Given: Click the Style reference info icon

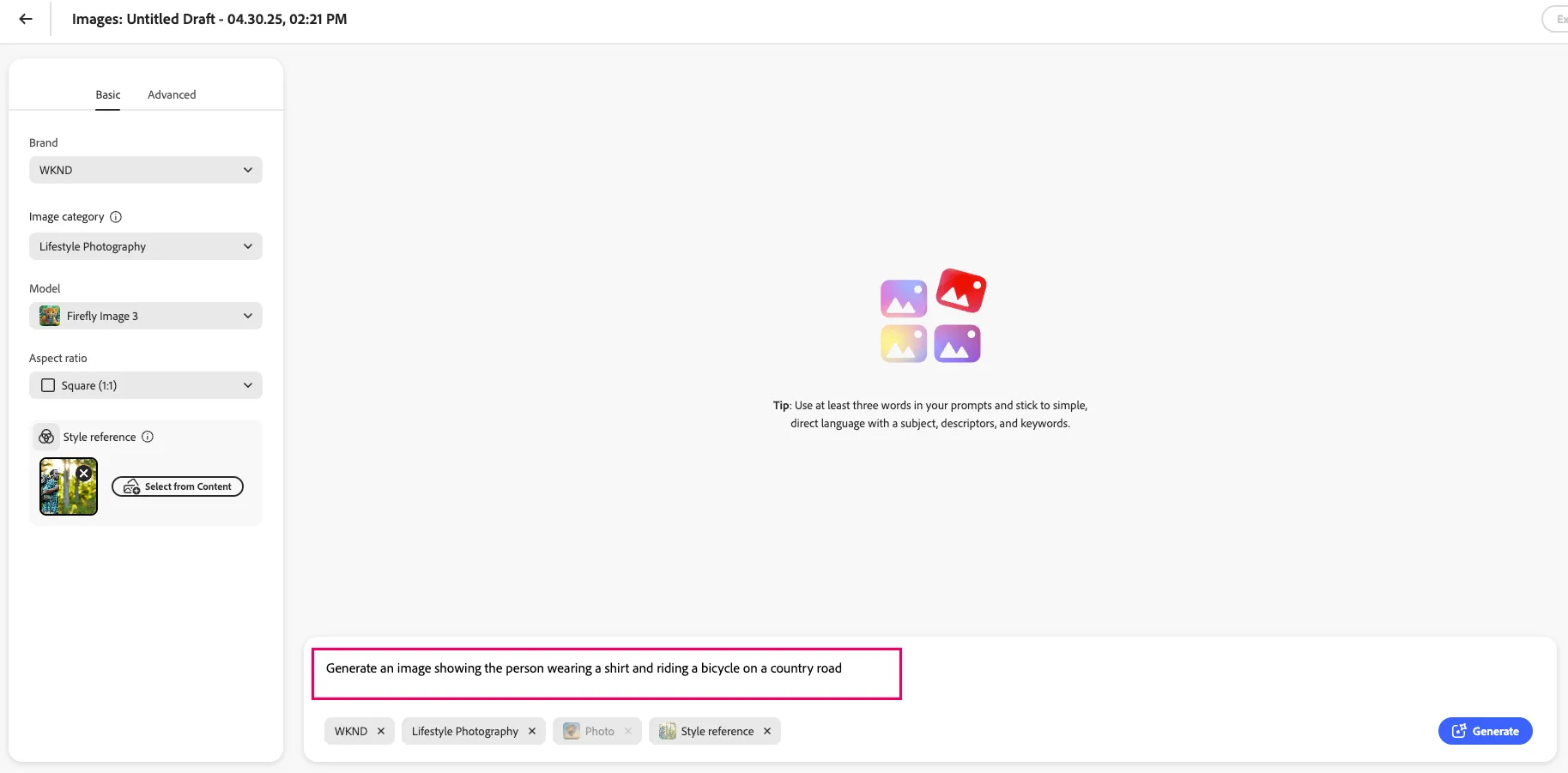Looking at the screenshot, I should click(148, 437).
